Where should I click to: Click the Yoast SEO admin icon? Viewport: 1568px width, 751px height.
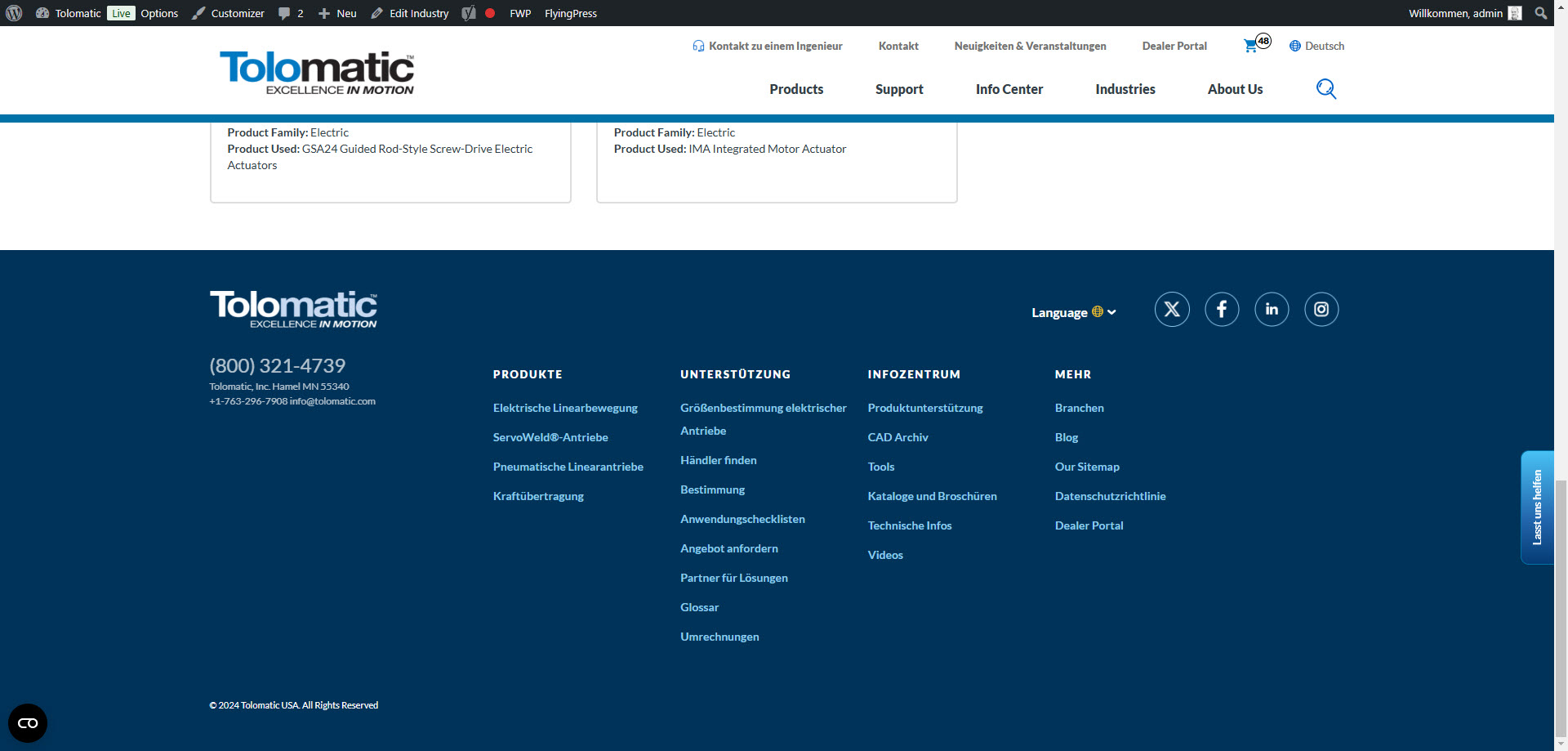469,13
